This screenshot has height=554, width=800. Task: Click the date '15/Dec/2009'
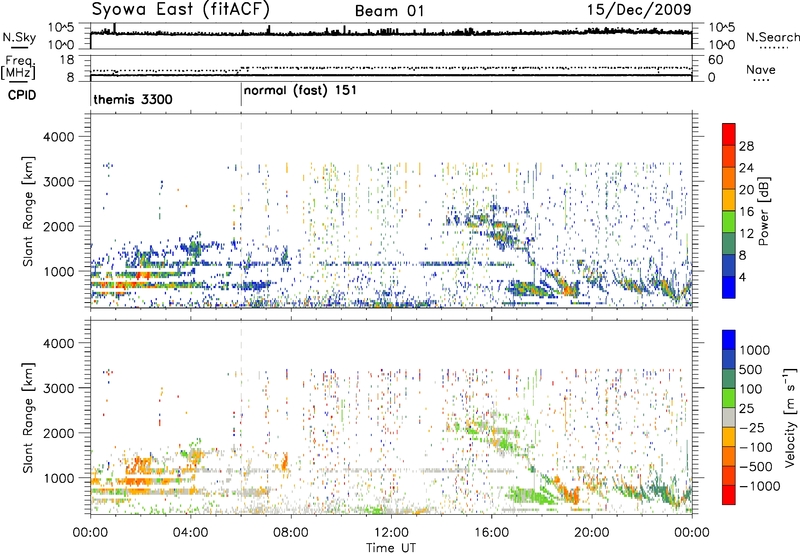639,10
